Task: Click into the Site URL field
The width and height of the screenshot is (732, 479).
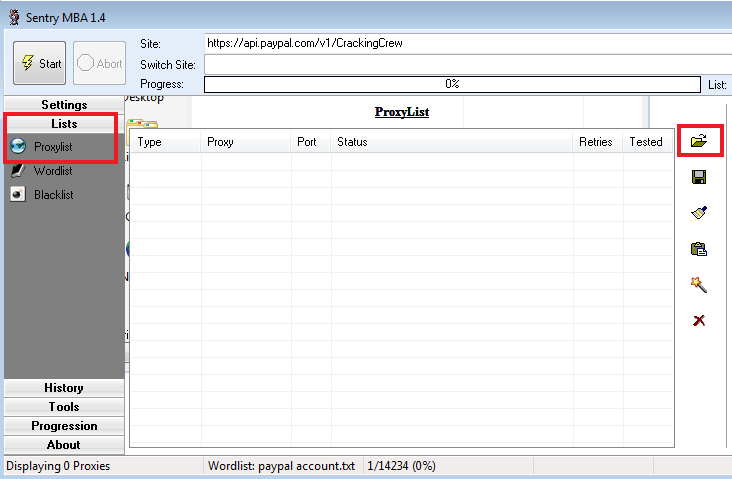Action: [x=465, y=44]
